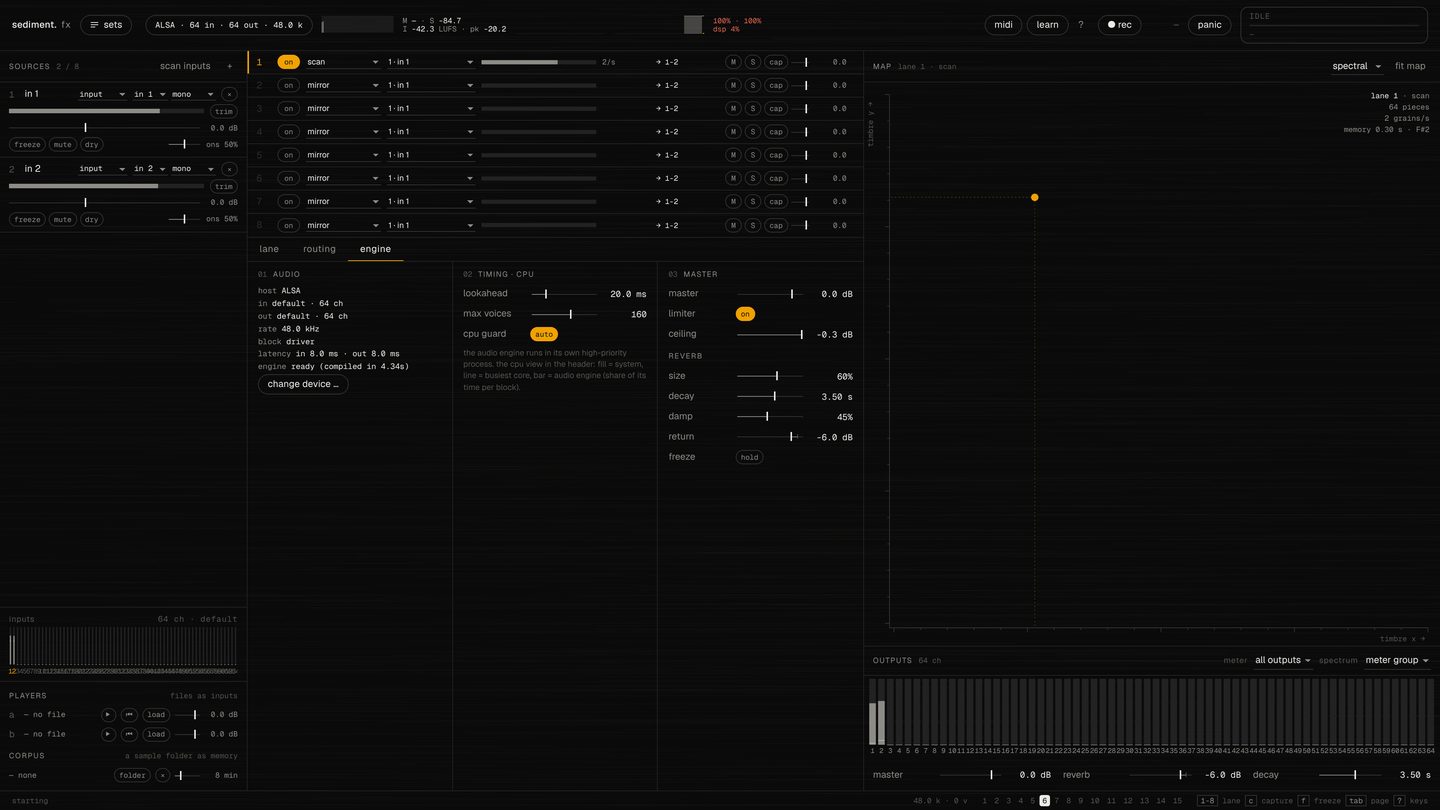Screen dimensions: 1440x810
Task: Clear the corpus folder with the x icon
Action: 162,775
